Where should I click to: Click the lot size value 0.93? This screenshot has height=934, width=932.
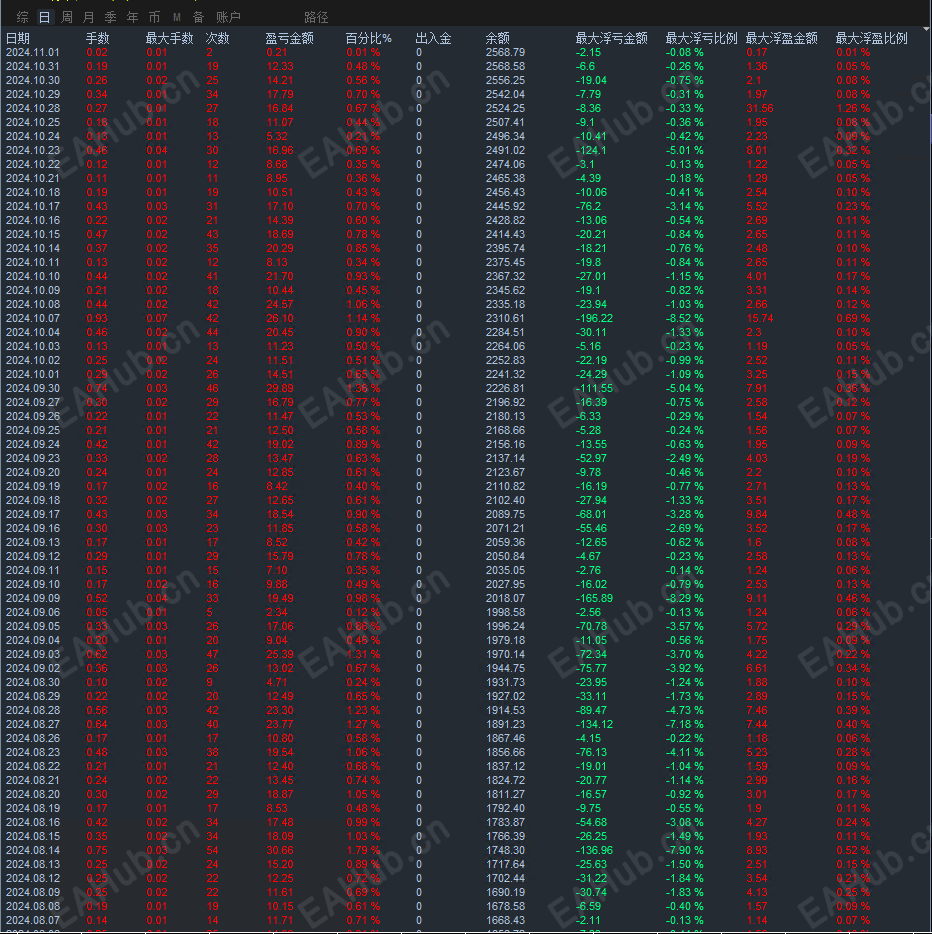coord(97,319)
